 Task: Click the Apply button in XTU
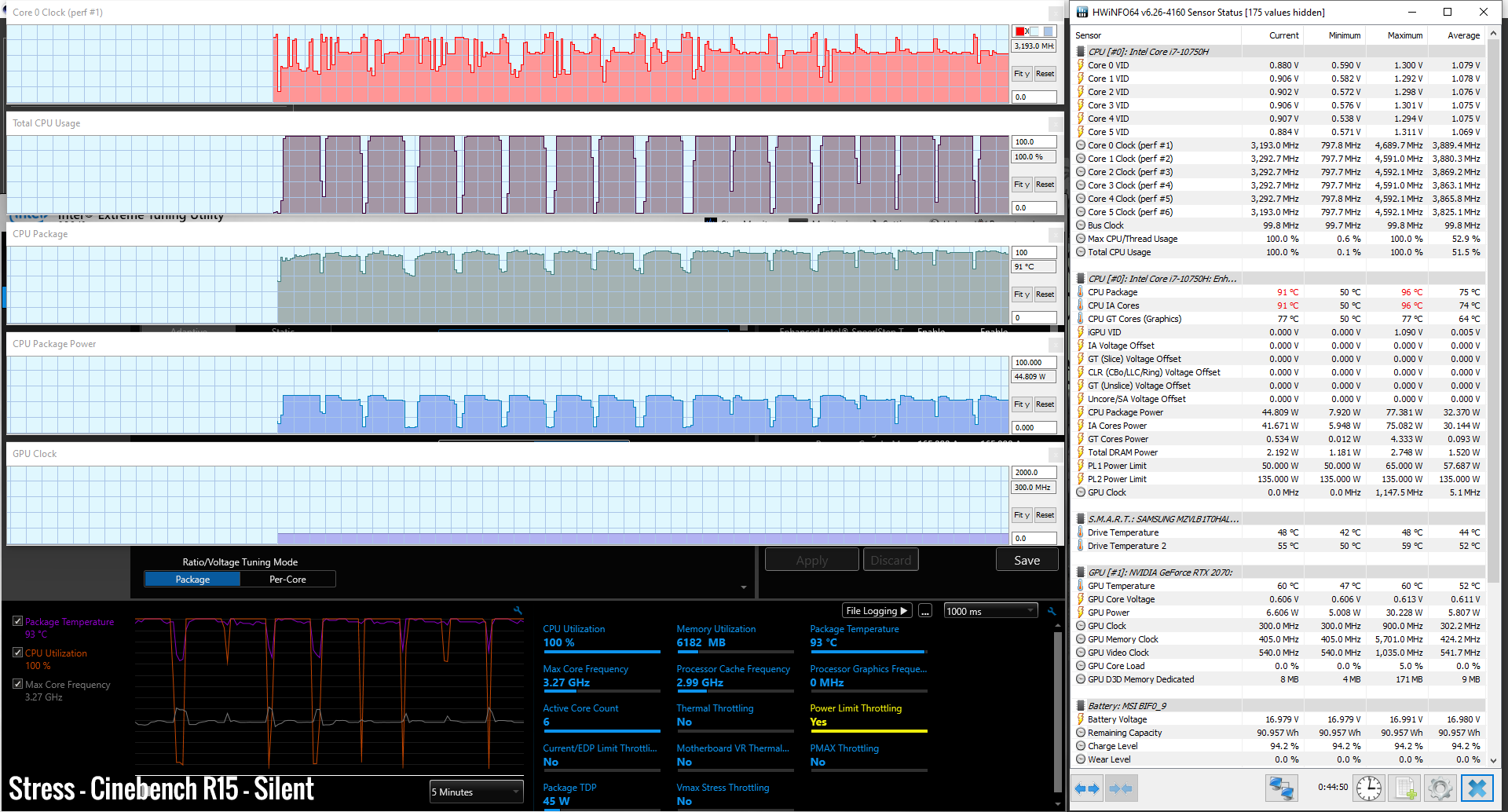point(812,560)
